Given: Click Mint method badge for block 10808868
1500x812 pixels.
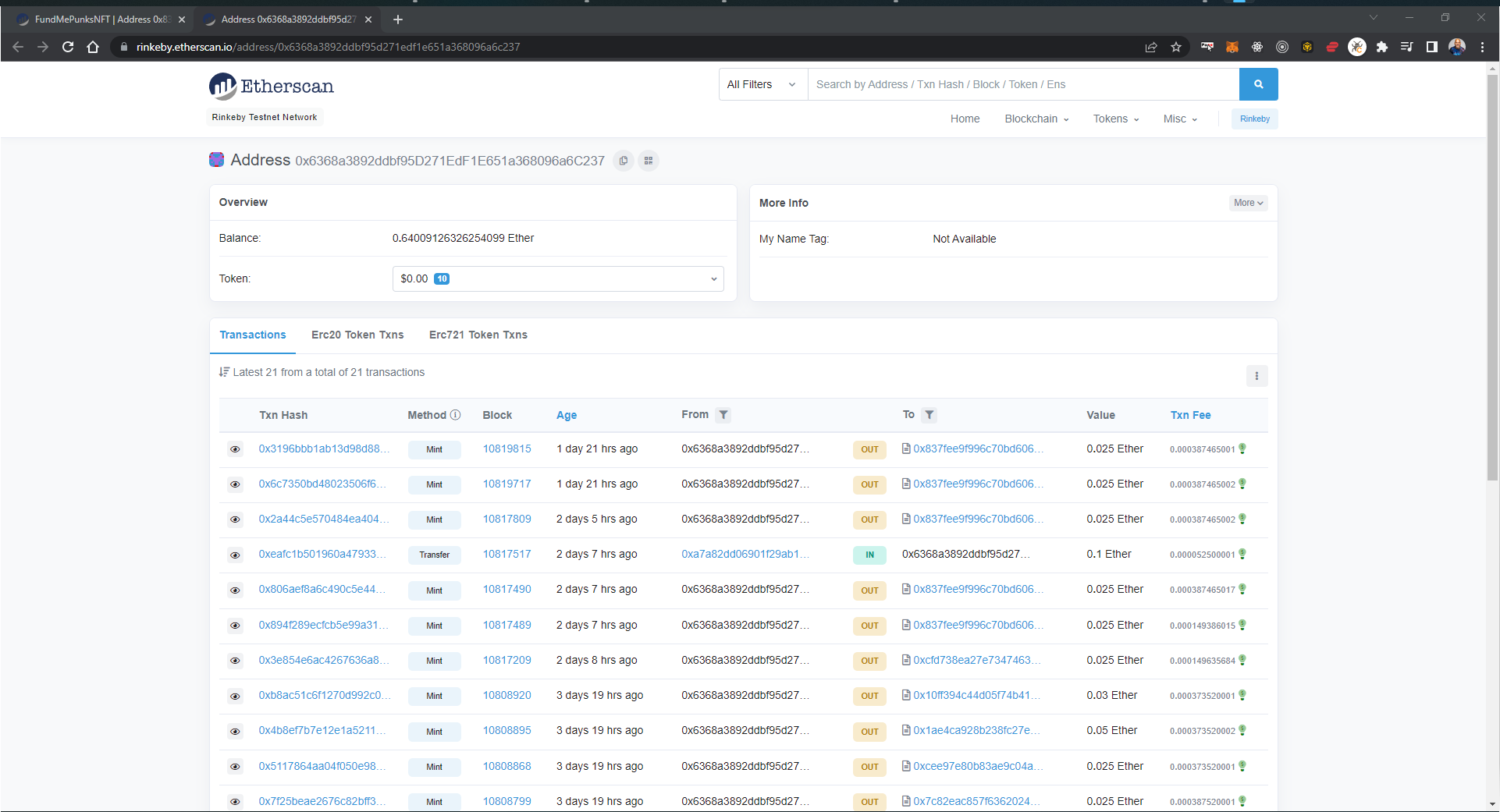Looking at the screenshot, I should coord(434,767).
